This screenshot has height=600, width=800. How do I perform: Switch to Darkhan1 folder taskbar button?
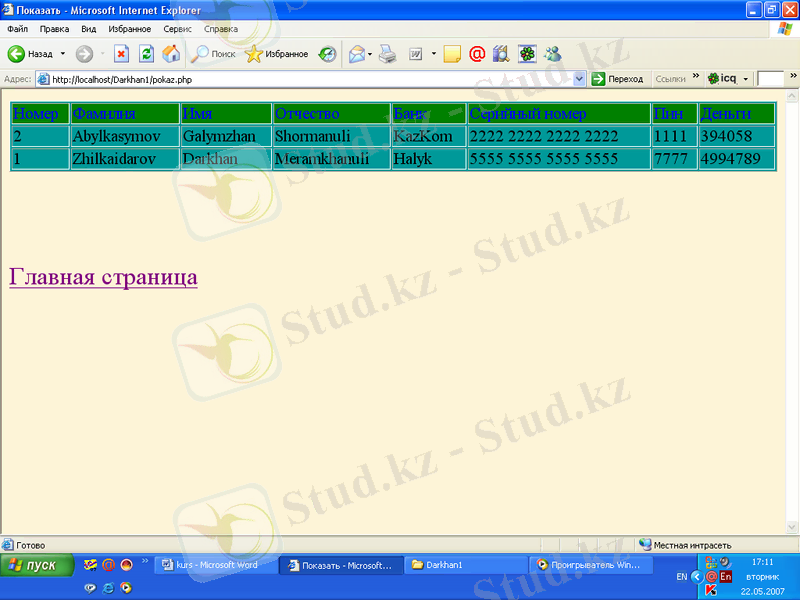(x=466, y=565)
